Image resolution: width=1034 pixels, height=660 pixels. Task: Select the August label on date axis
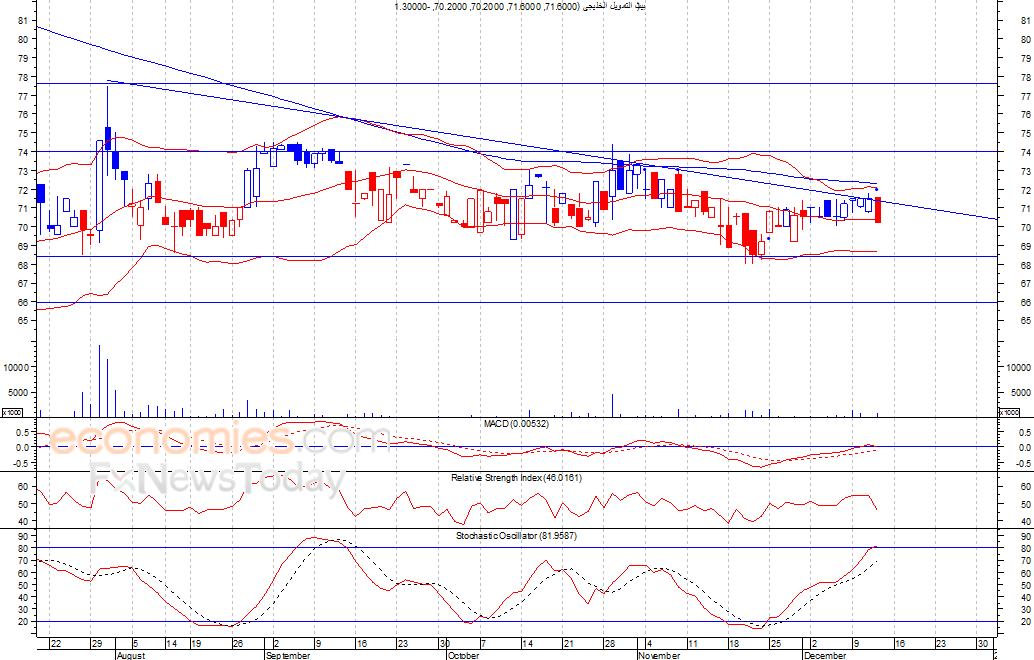[130, 655]
